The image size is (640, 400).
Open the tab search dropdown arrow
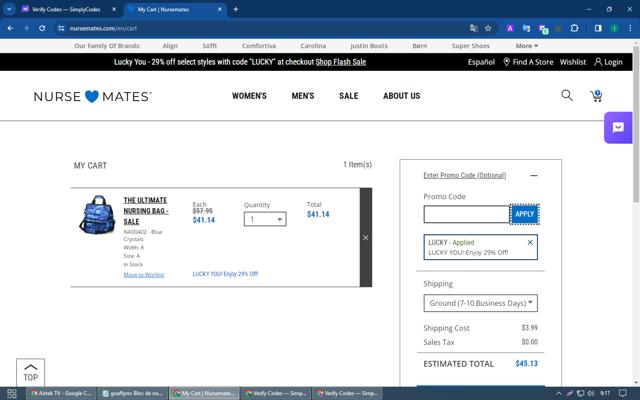[9, 9]
